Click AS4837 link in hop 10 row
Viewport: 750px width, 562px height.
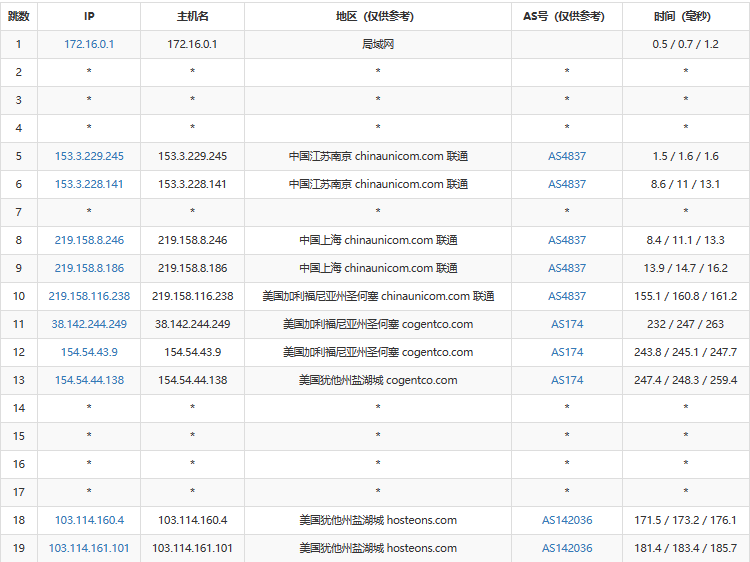[x=567, y=296]
